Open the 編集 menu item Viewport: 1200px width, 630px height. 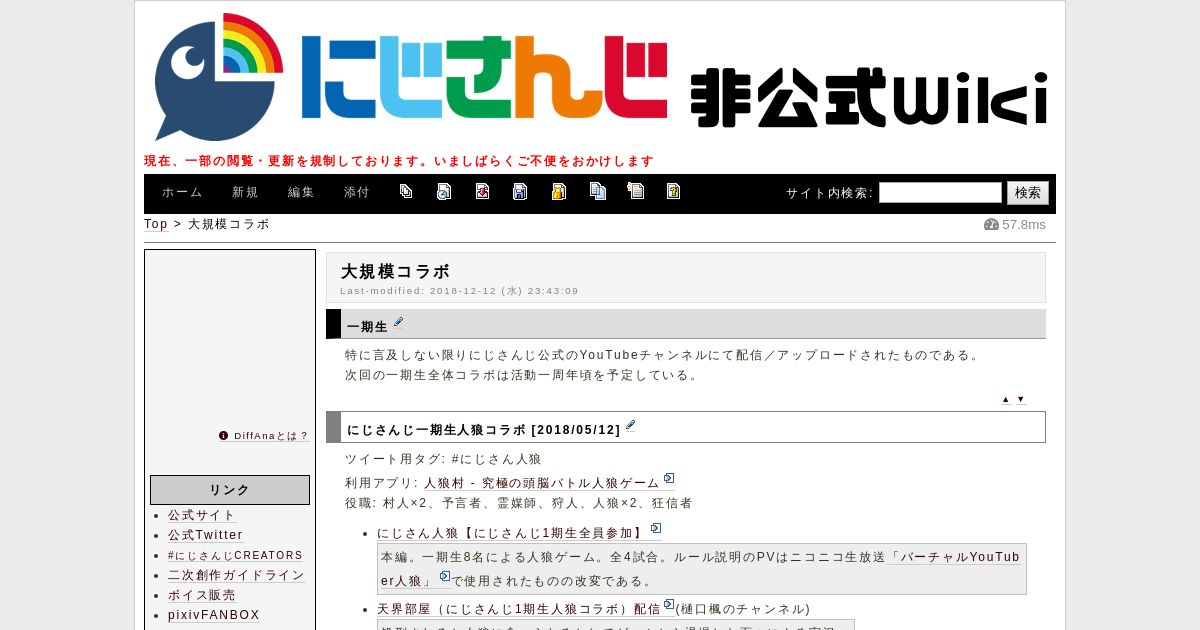point(301,193)
